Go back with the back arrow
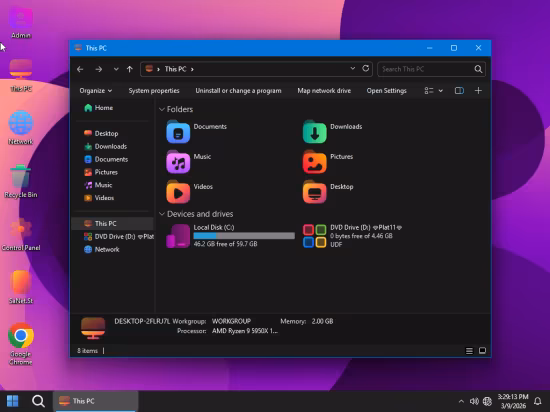The width and height of the screenshot is (550, 412). 80,69
